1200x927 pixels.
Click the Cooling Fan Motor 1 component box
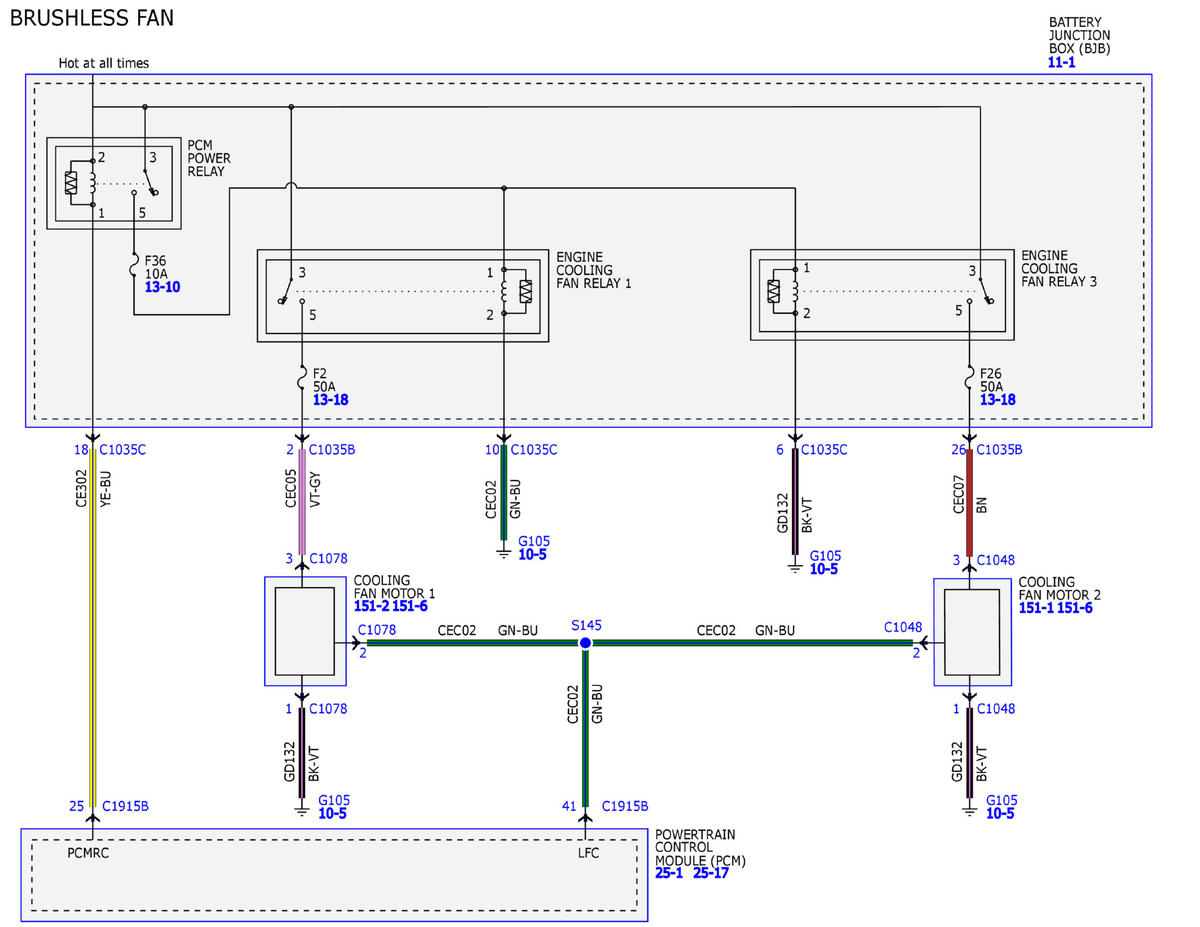point(305,631)
